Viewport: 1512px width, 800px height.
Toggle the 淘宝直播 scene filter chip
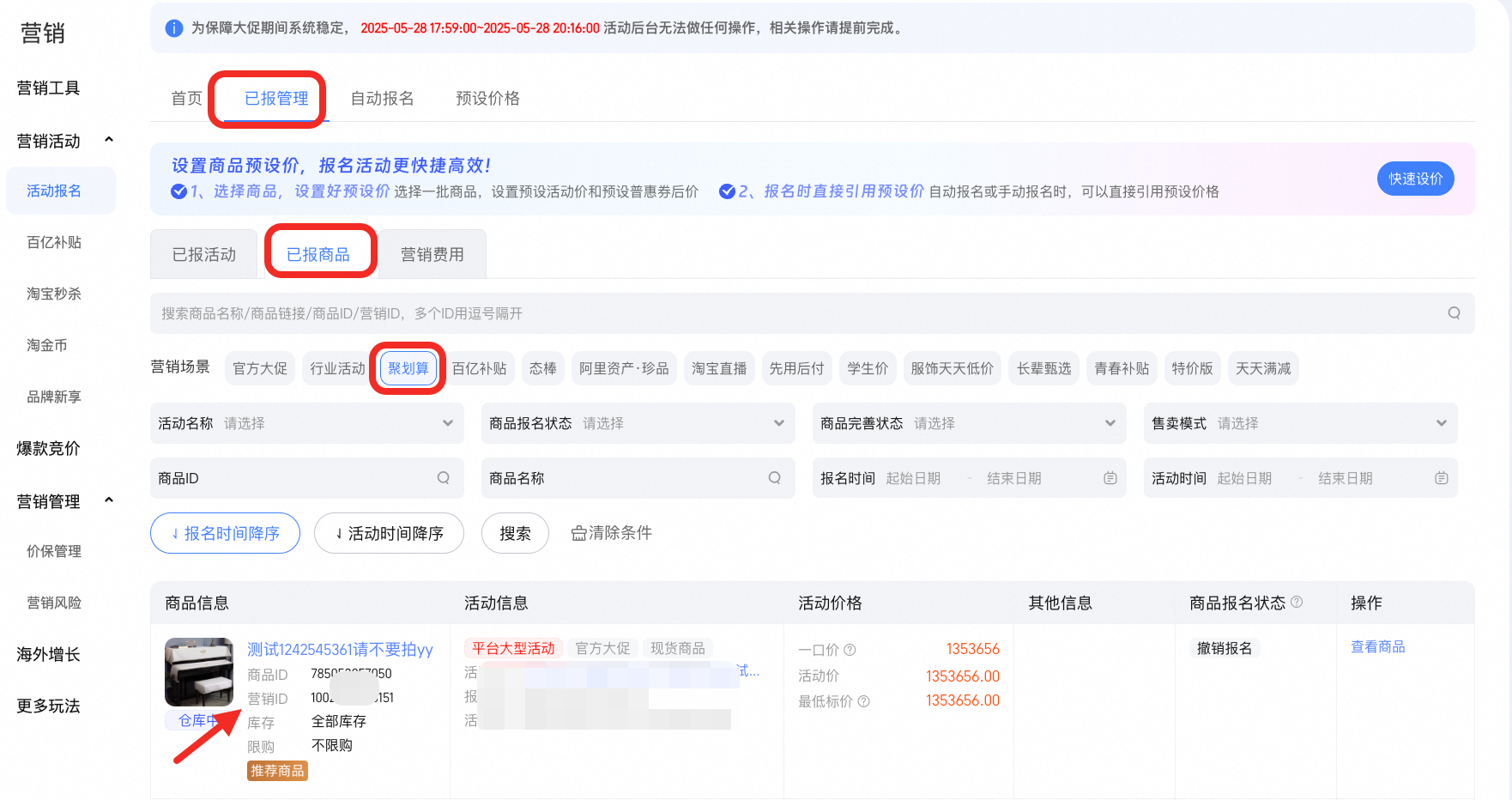(719, 368)
